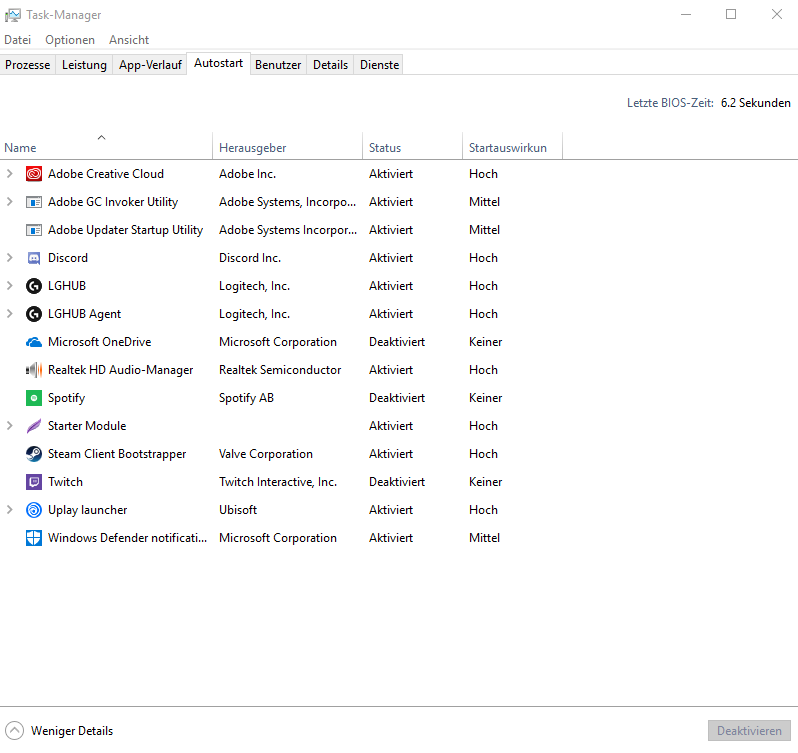Select the green Spotify icon

tap(34, 398)
